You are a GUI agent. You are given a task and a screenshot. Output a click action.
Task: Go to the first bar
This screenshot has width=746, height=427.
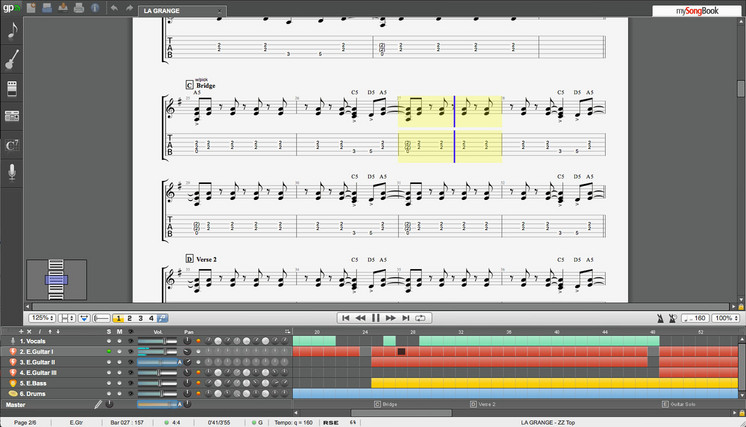(x=345, y=318)
